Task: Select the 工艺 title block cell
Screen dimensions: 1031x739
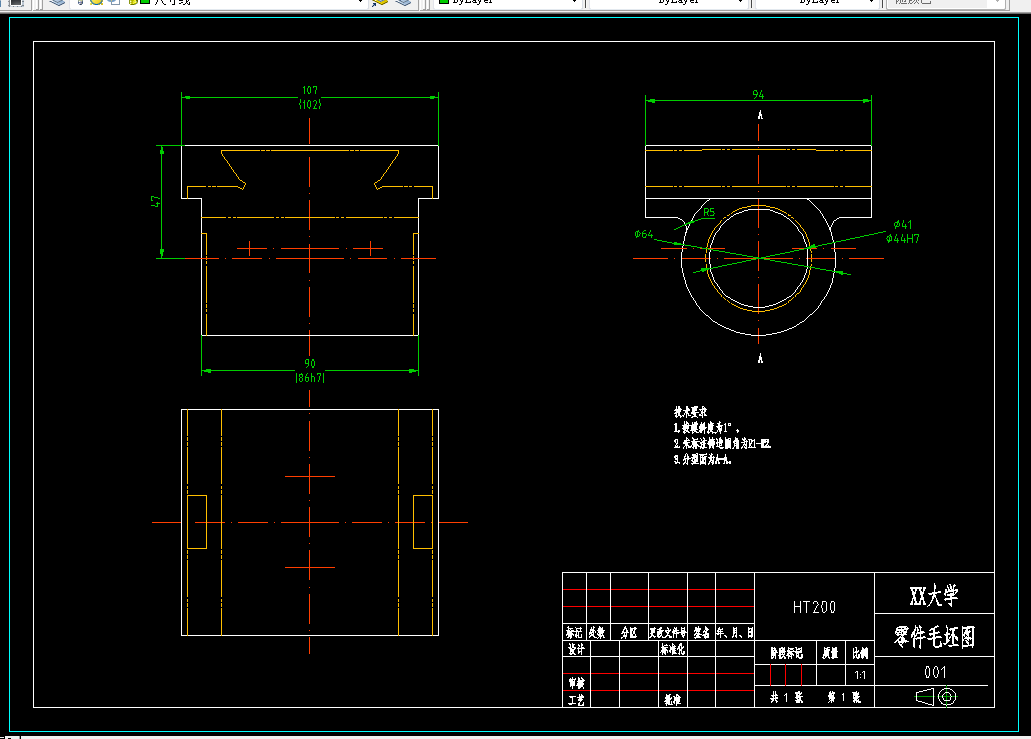Action: coord(576,700)
